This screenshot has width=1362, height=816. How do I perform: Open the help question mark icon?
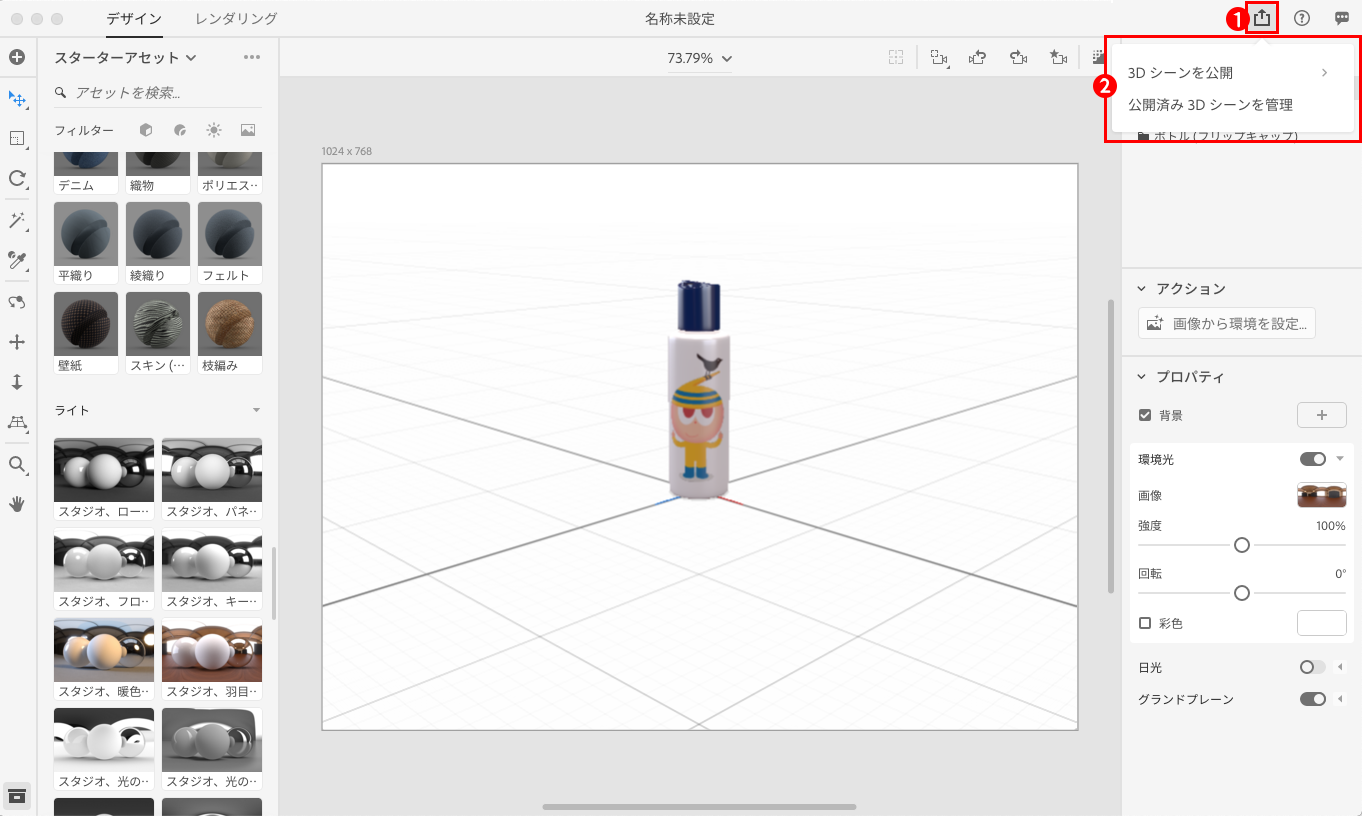point(1302,18)
